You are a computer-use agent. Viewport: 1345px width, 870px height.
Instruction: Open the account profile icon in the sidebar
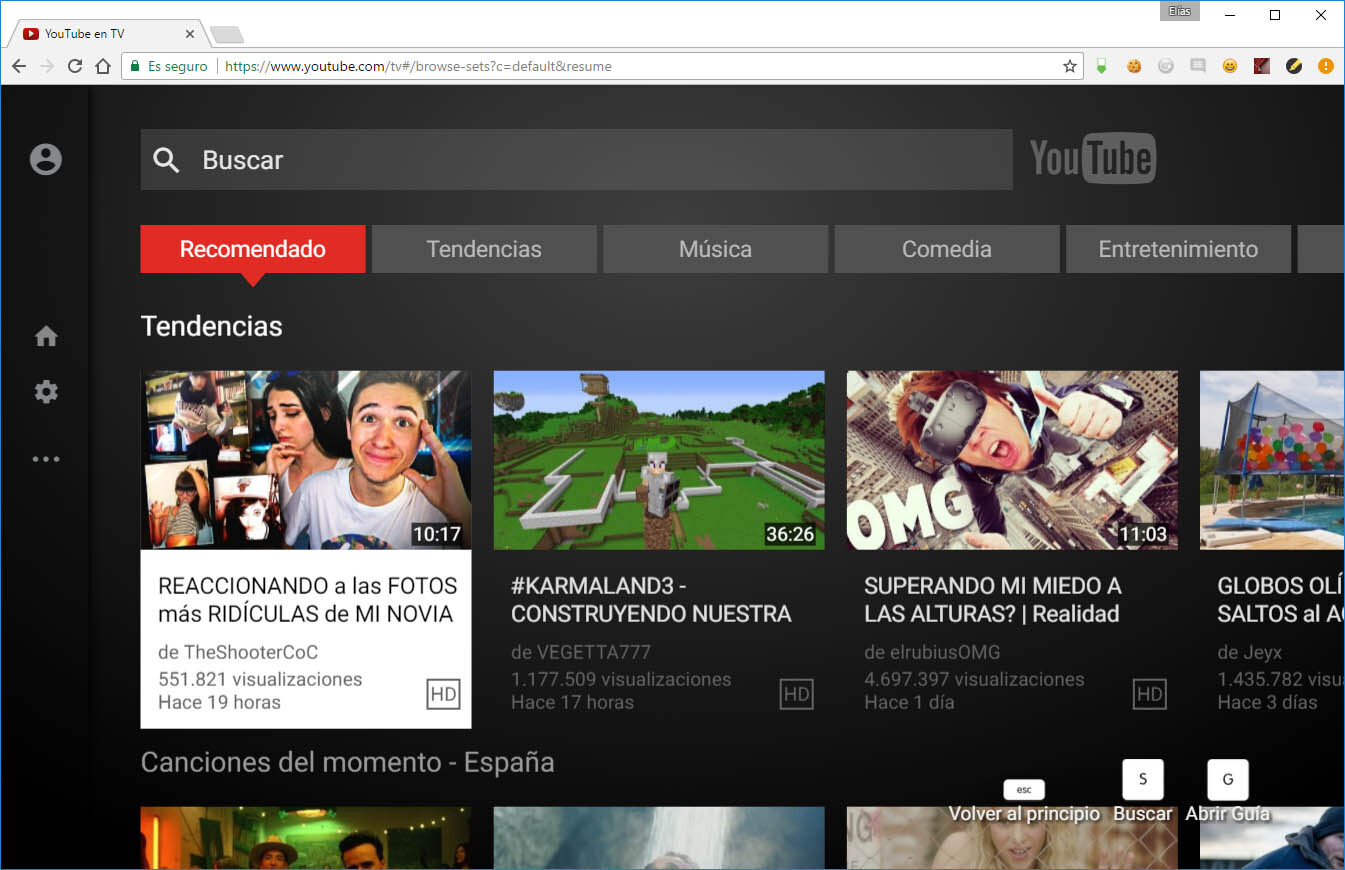coord(46,159)
